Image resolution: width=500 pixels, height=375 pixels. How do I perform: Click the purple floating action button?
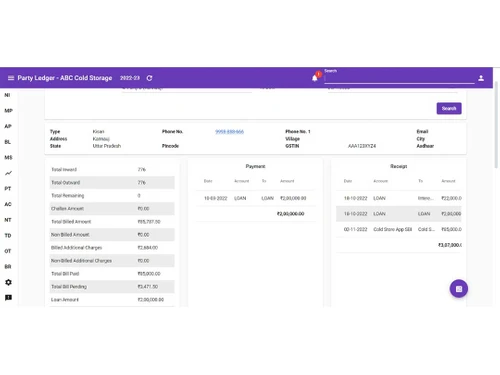459,289
